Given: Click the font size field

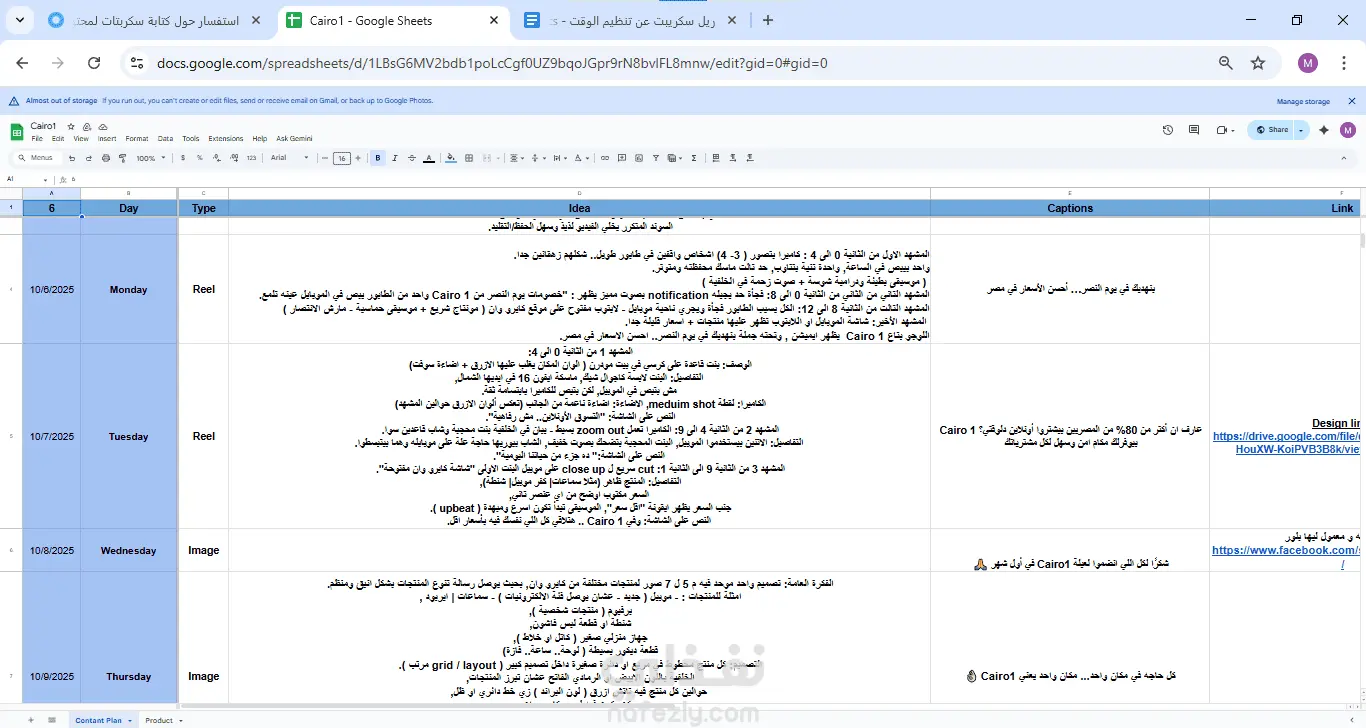Looking at the screenshot, I should click(342, 158).
